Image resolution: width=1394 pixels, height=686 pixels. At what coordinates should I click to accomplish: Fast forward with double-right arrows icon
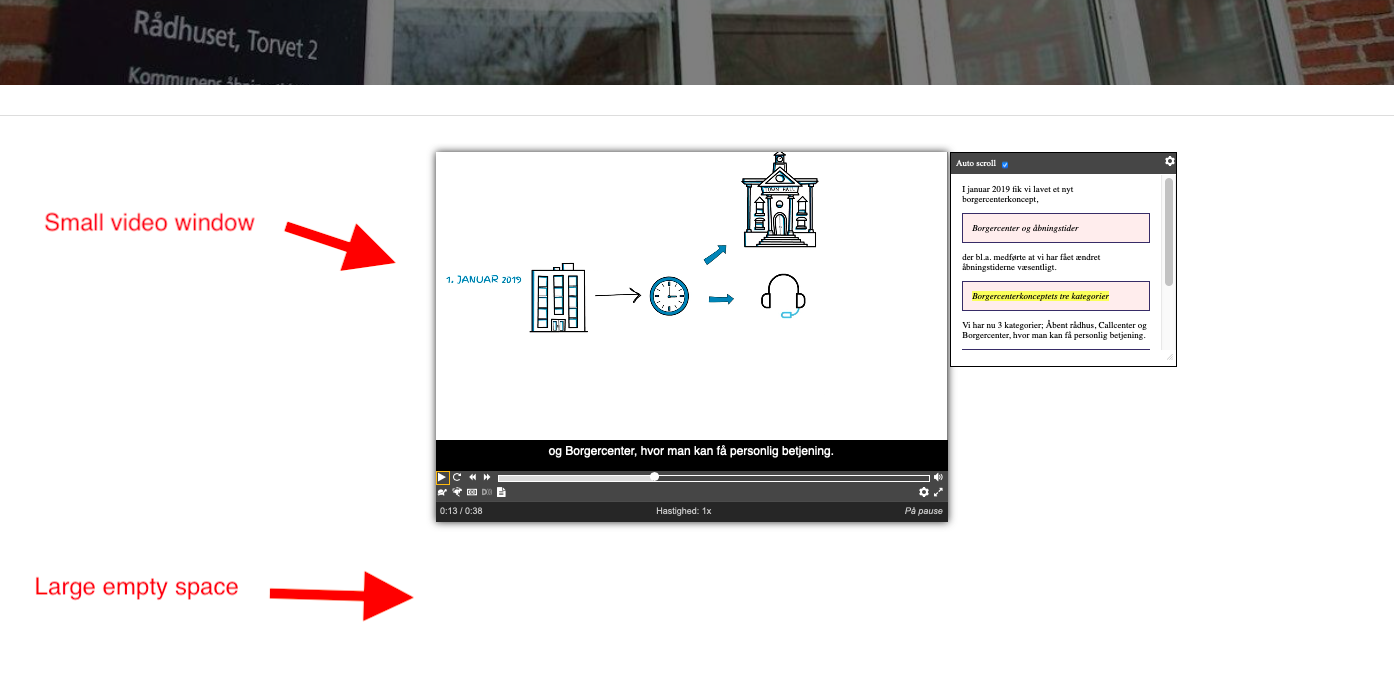click(487, 477)
